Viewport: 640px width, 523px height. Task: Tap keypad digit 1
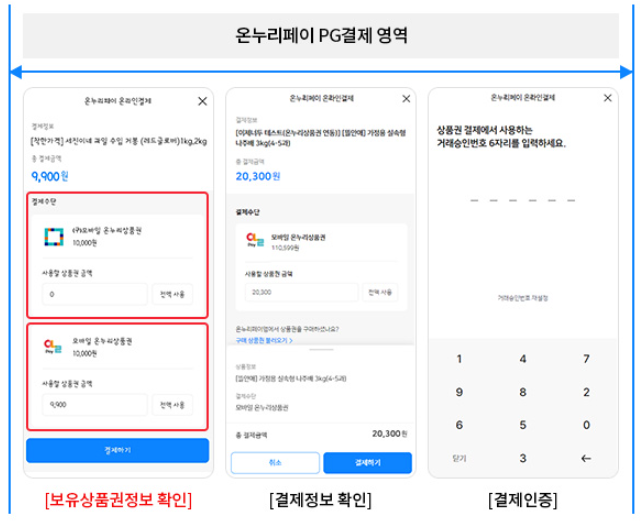459,359
